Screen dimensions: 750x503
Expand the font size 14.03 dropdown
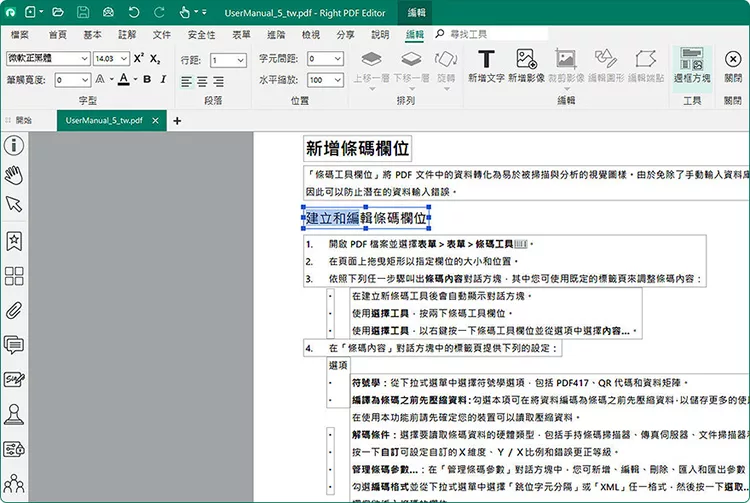pyautogui.click(x=125, y=59)
